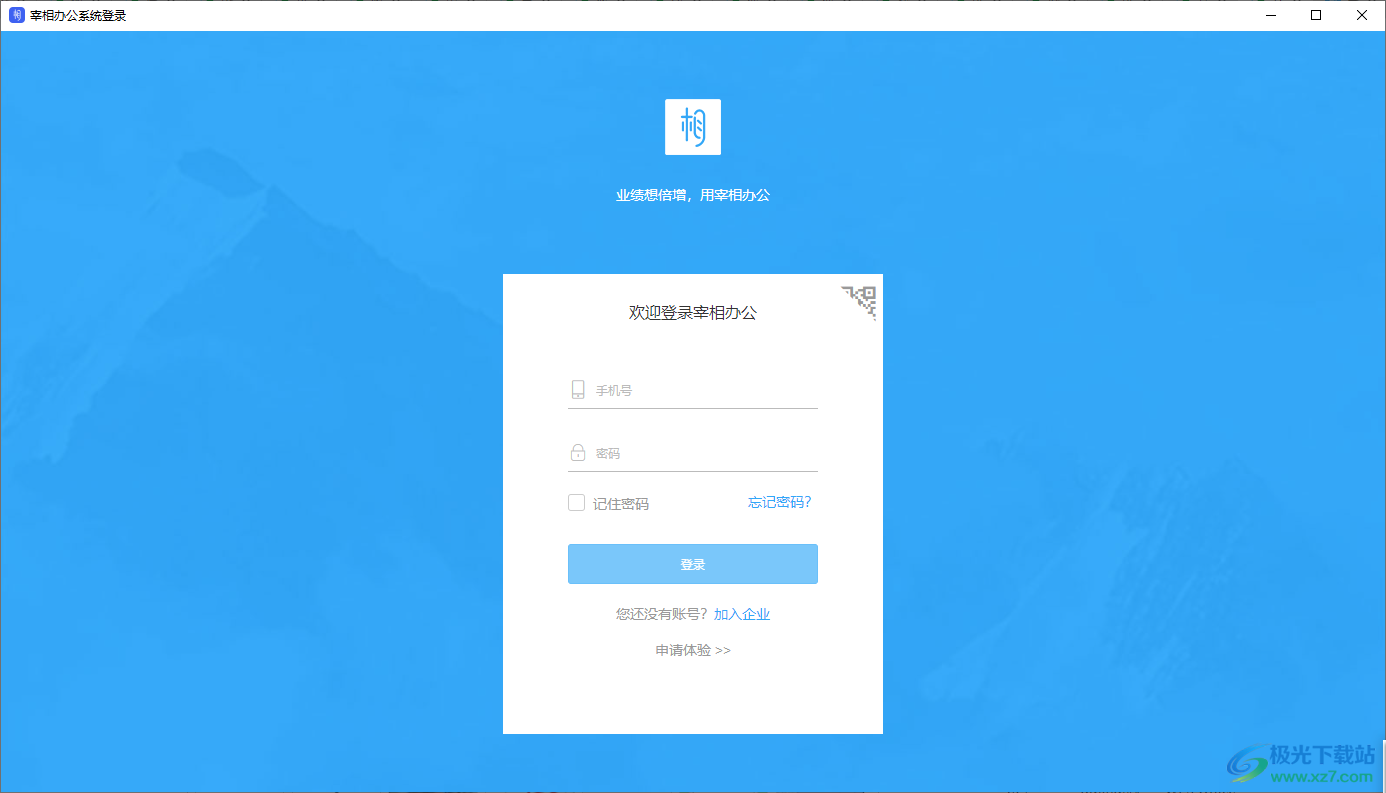This screenshot has height=793, width=1386.
Task: Enable the 记住密码 checkbox
Action: pos(576,503)
